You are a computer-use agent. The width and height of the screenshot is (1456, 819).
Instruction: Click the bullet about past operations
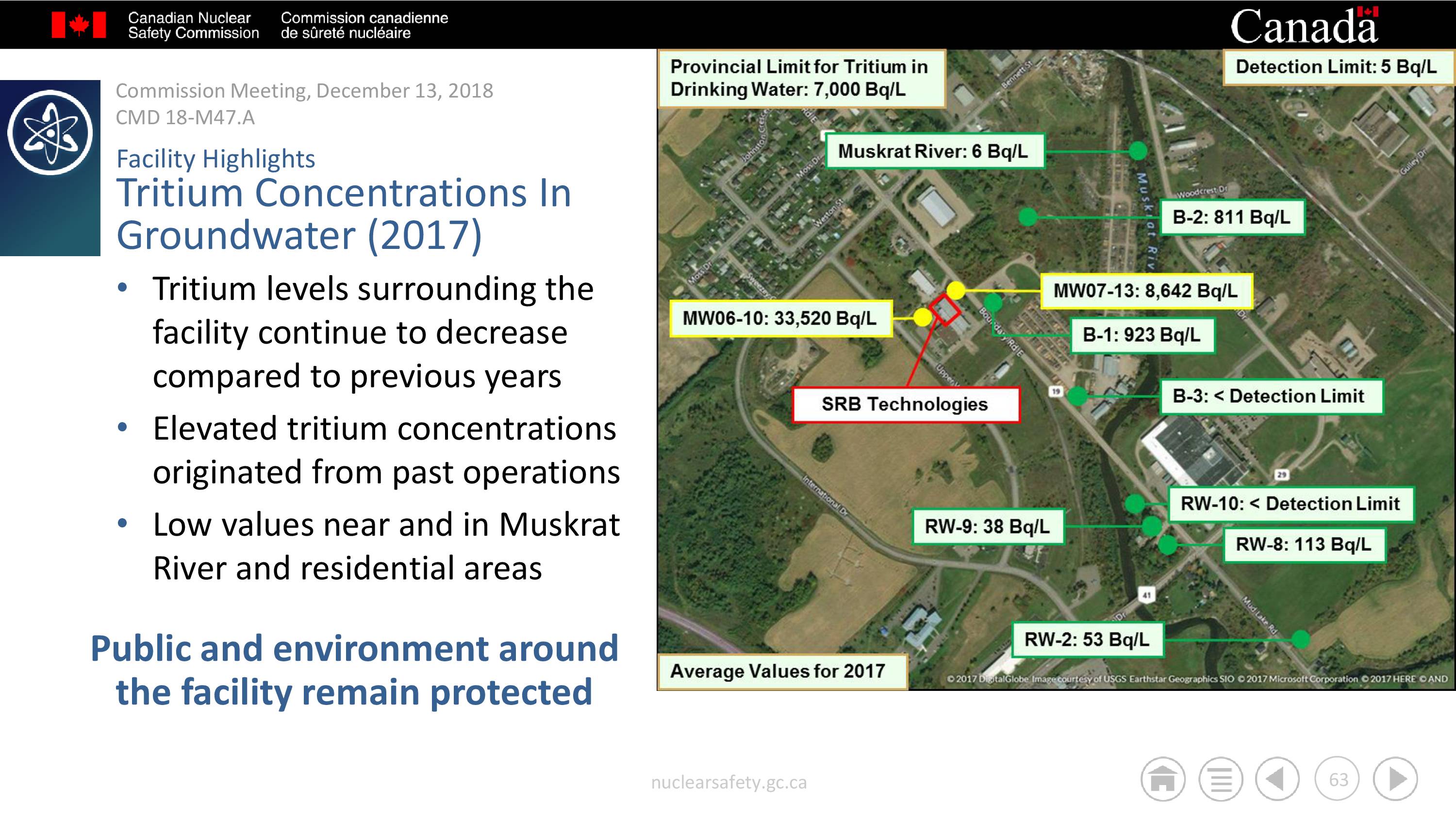tap(386, 450)
